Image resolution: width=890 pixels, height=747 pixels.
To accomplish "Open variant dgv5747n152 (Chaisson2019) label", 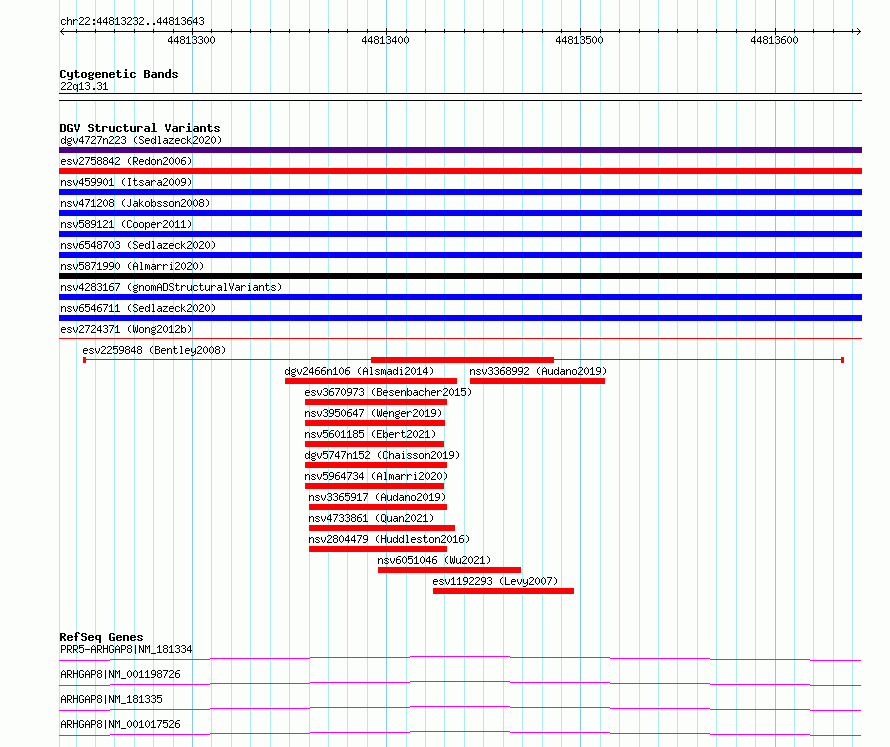I will (x=382, y=455).
